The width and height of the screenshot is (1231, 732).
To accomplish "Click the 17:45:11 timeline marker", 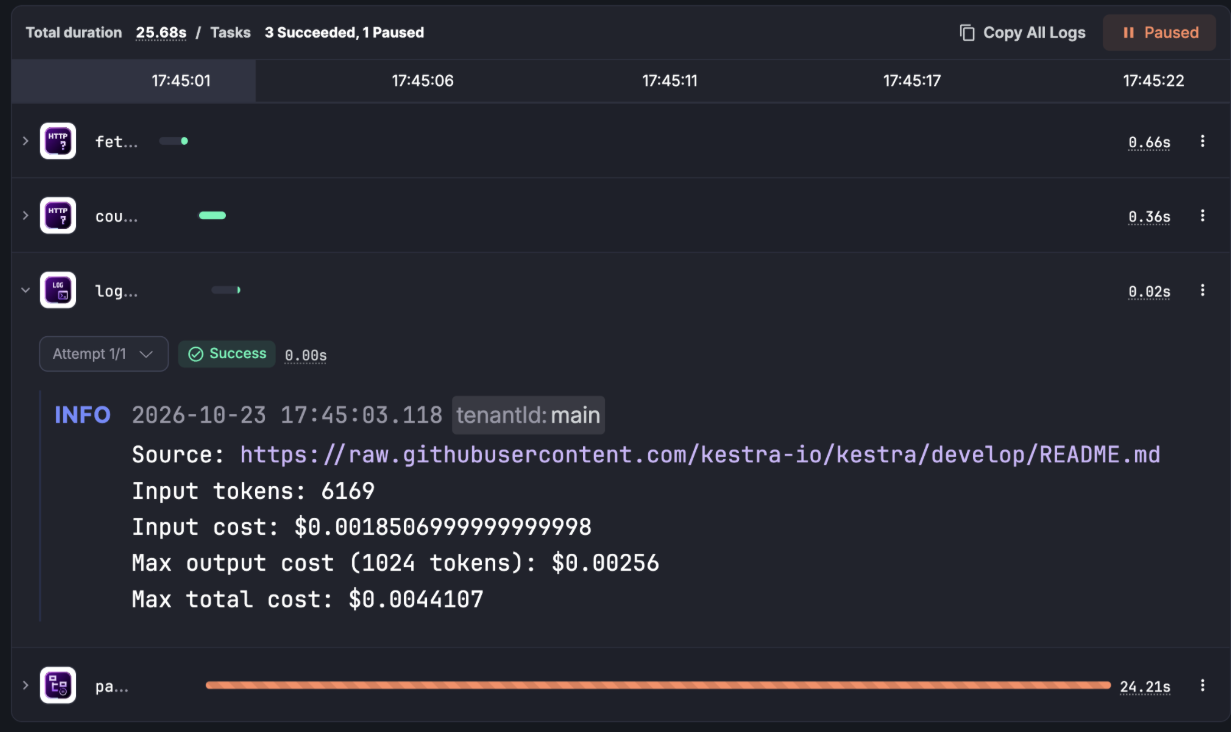I will click(670, 81).
